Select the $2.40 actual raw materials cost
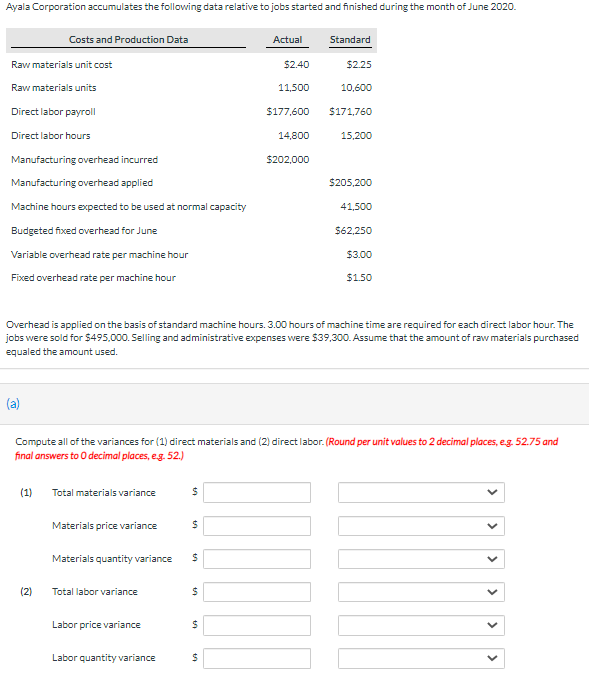Image resolution: width=589 pixels, height=681 pixels. (x=296, y=65)
